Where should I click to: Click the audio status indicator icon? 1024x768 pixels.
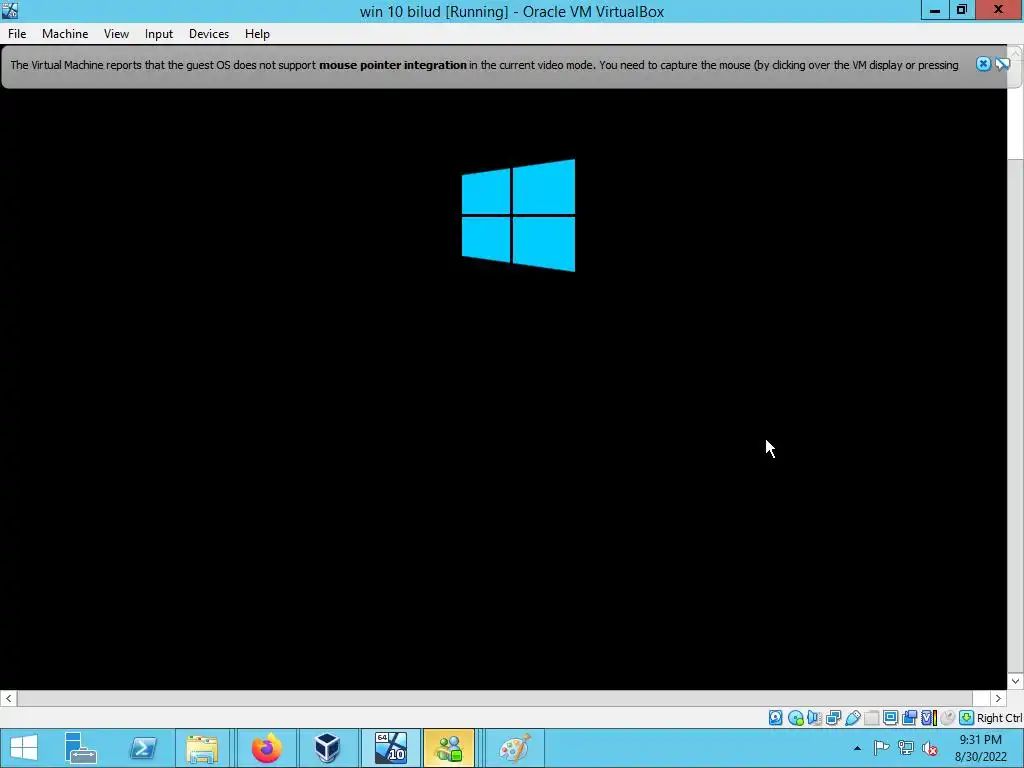point(814,718)
